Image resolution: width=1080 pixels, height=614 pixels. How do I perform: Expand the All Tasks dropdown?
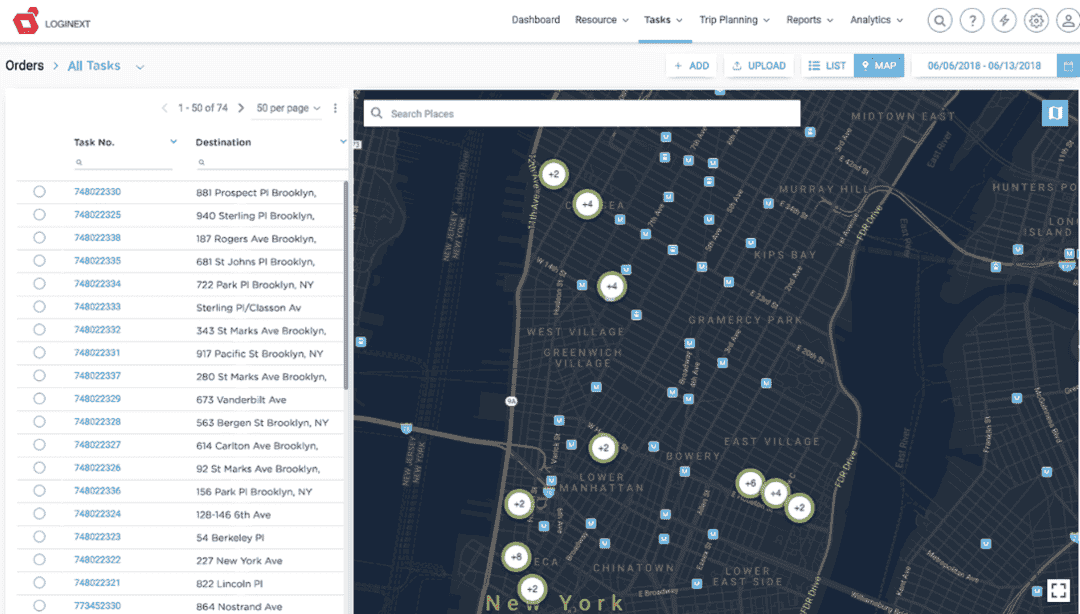click(139, 66)
